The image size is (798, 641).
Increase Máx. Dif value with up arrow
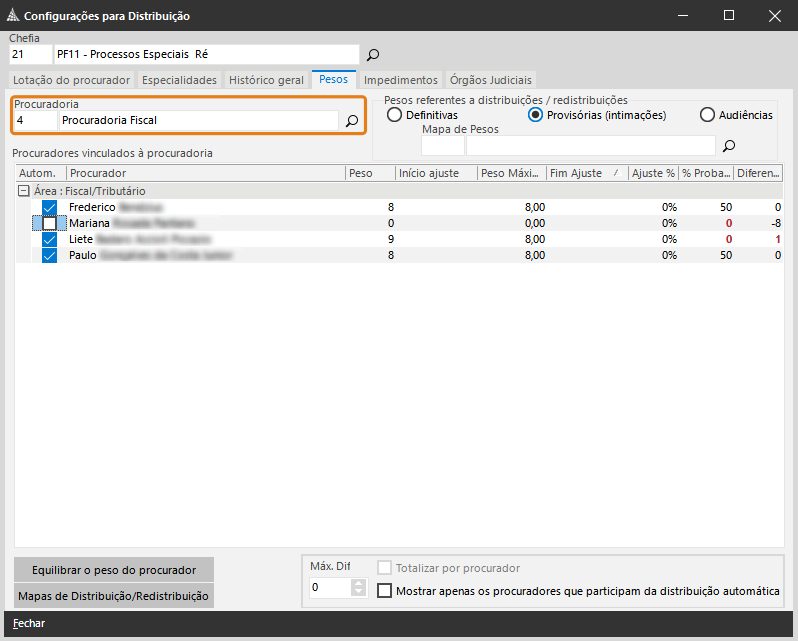(360, 583)
